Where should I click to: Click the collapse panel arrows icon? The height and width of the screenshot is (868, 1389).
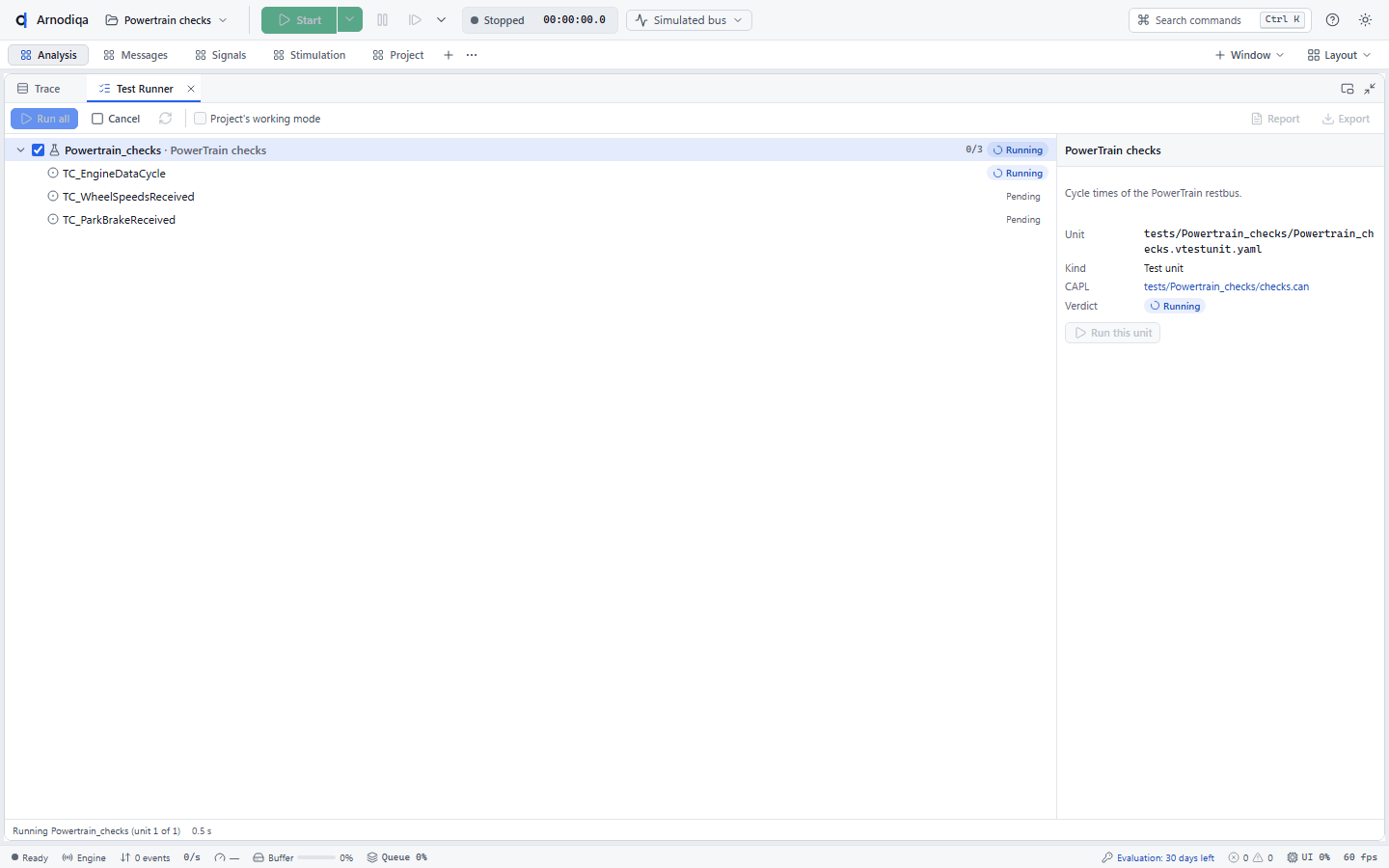pyautogui.click(x=1370, y=89)
